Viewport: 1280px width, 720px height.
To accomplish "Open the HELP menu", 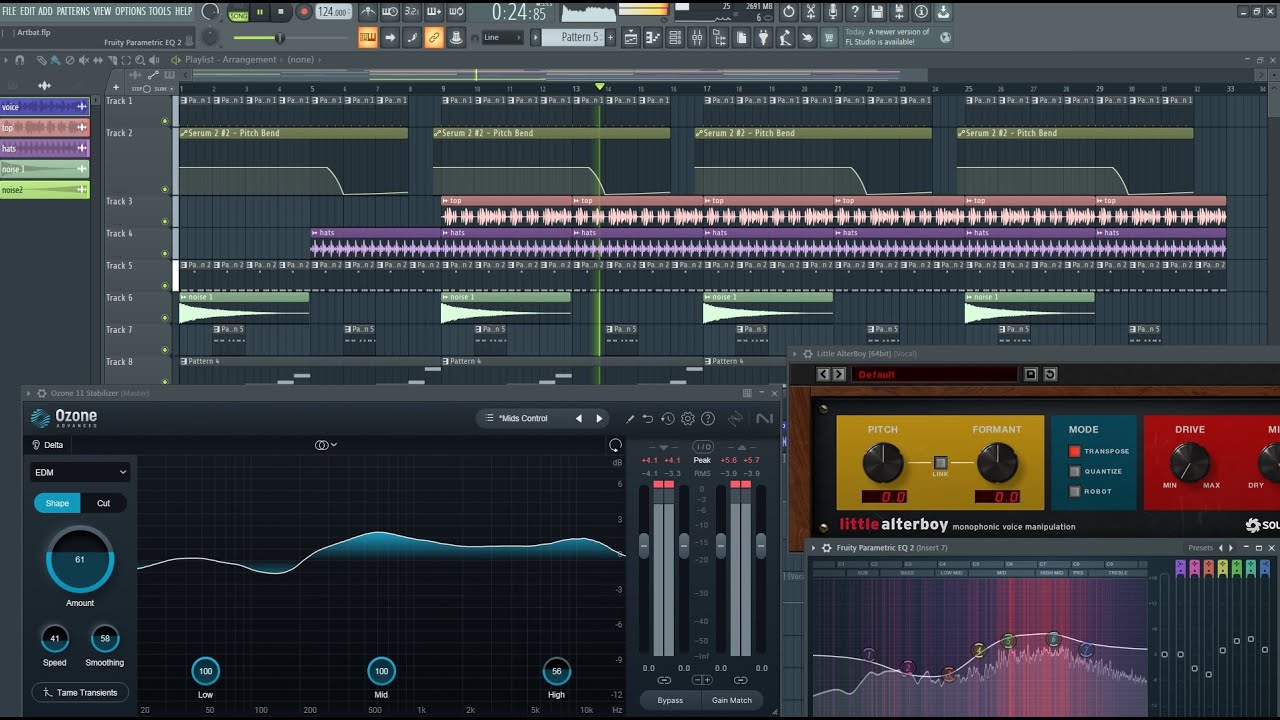I will point(184,11).
